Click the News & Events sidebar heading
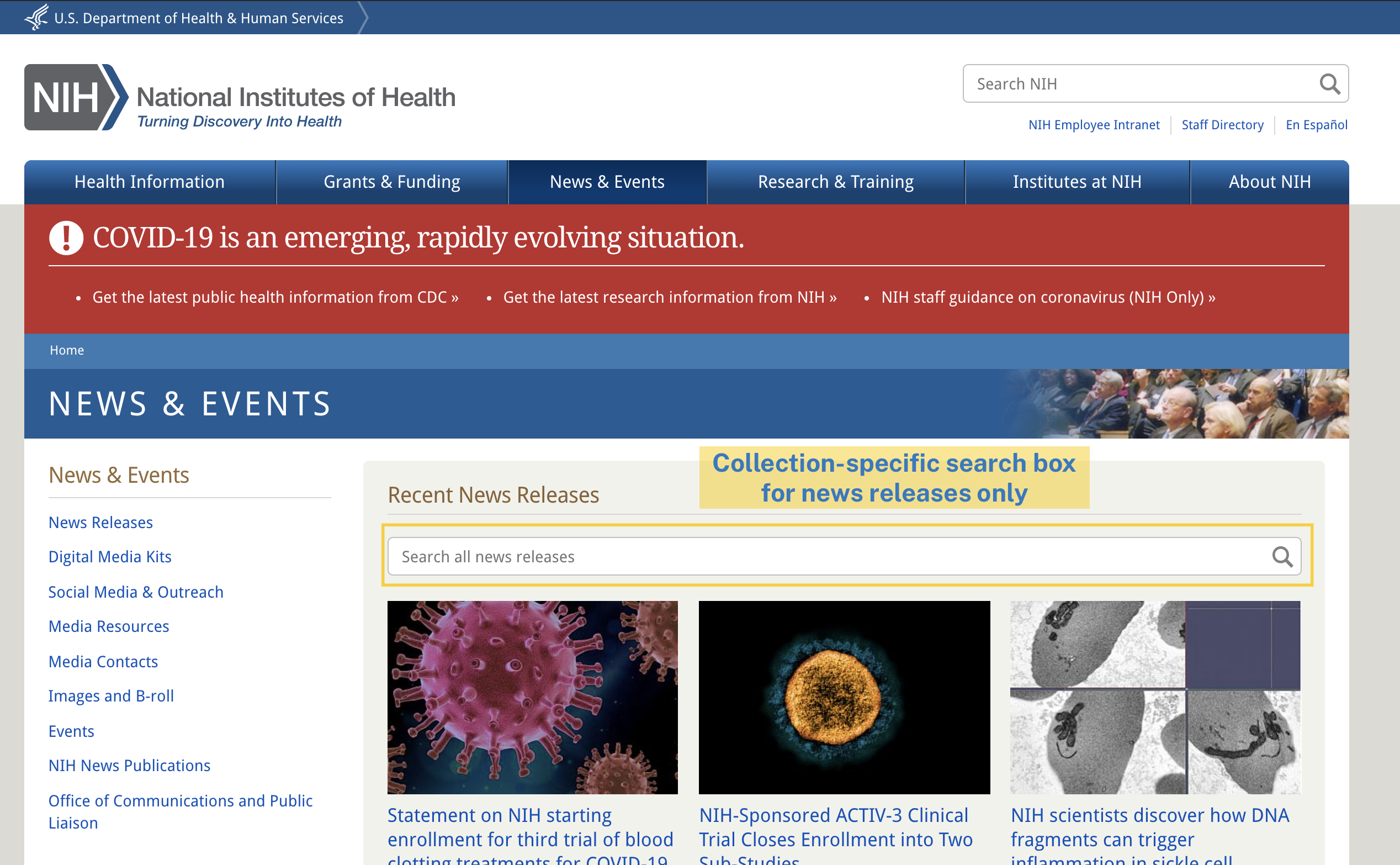 click(119, 476)
